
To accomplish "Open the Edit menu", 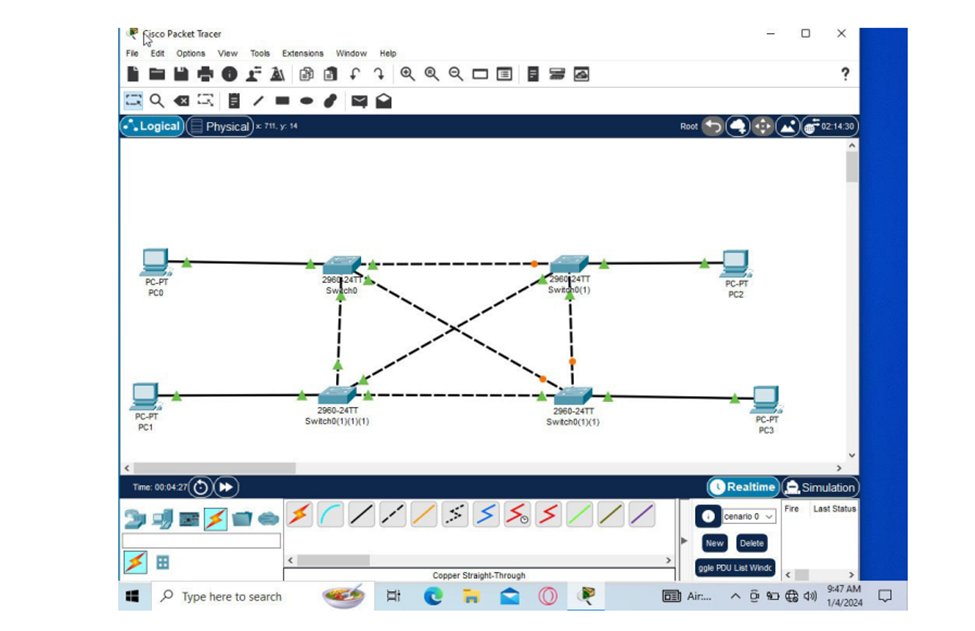I will 157,53.
